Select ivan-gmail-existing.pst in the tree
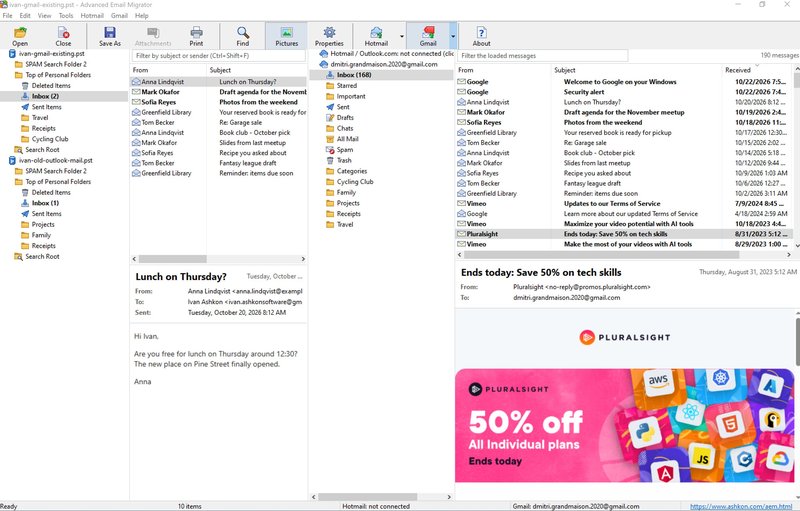Screen dimensions: 800x511 (52, 54)
